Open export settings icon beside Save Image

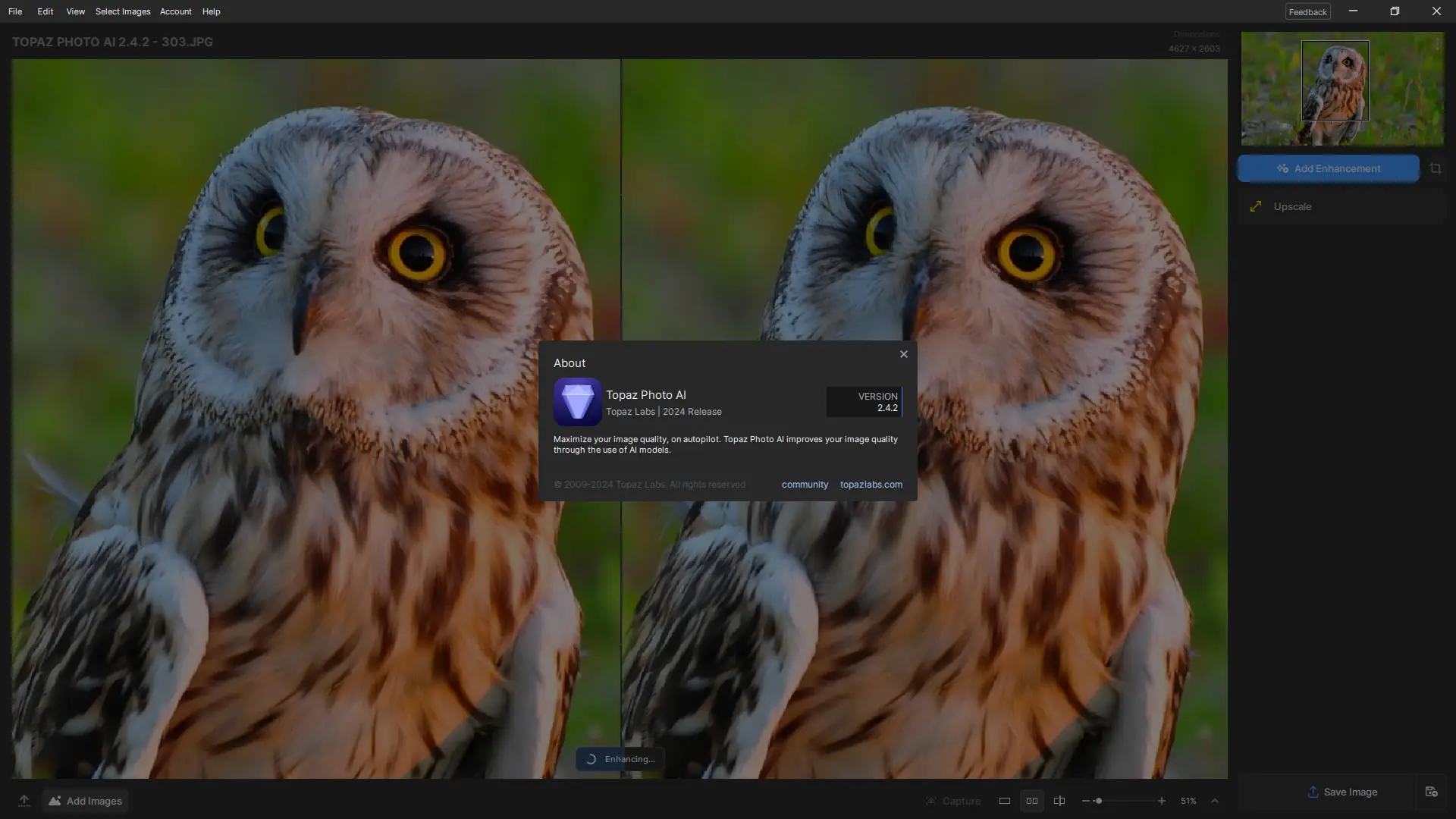[1431, 792]
